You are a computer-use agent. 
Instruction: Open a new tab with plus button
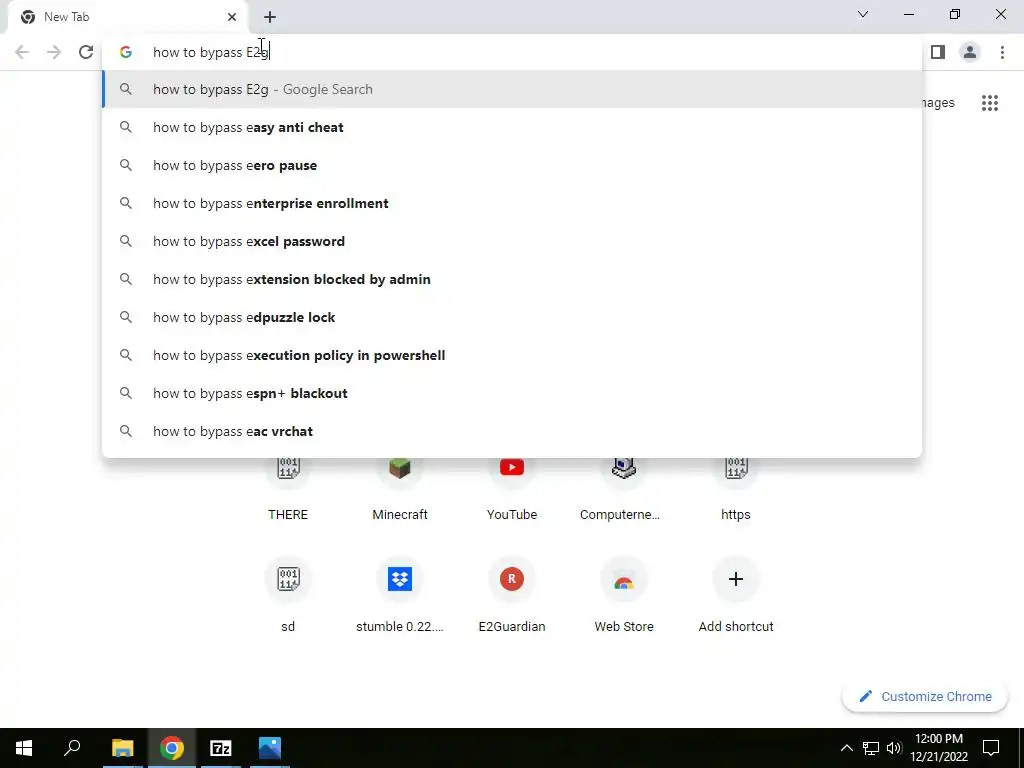click(x=270, y=17)
